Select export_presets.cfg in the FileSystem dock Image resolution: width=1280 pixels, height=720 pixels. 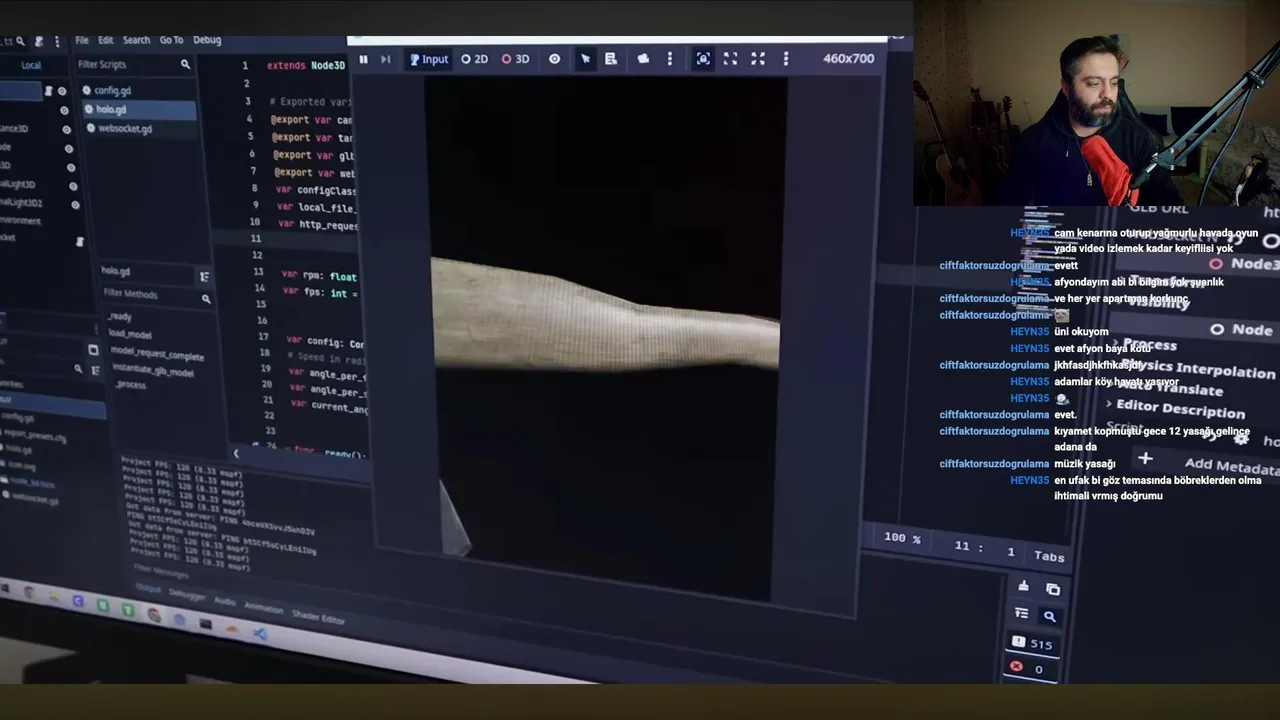tap(35, 436)
